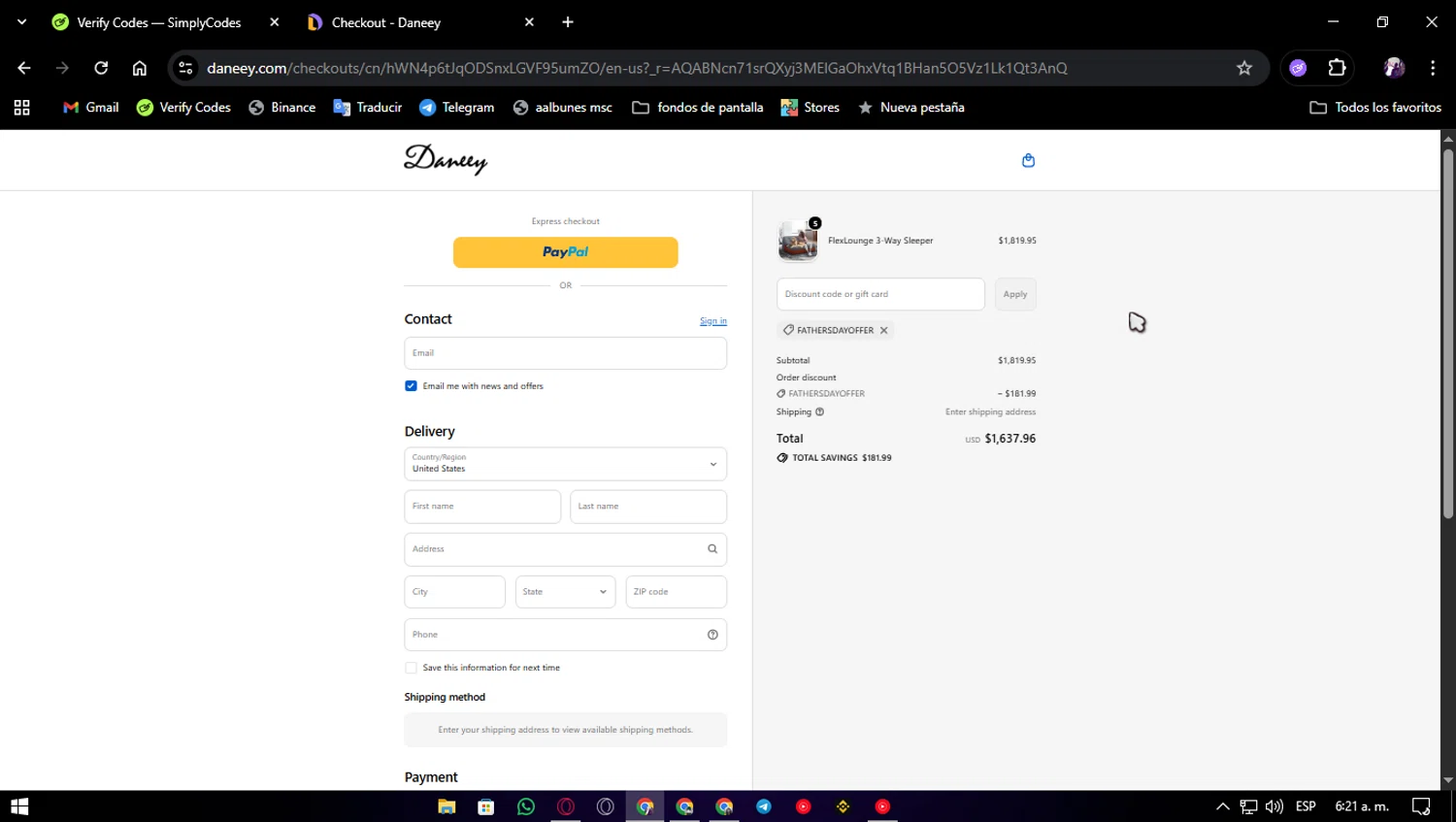This screenshot has height=822, width=1456.
Task: Open the browser extensions puzzle icon
Action: coord(1337,68)
